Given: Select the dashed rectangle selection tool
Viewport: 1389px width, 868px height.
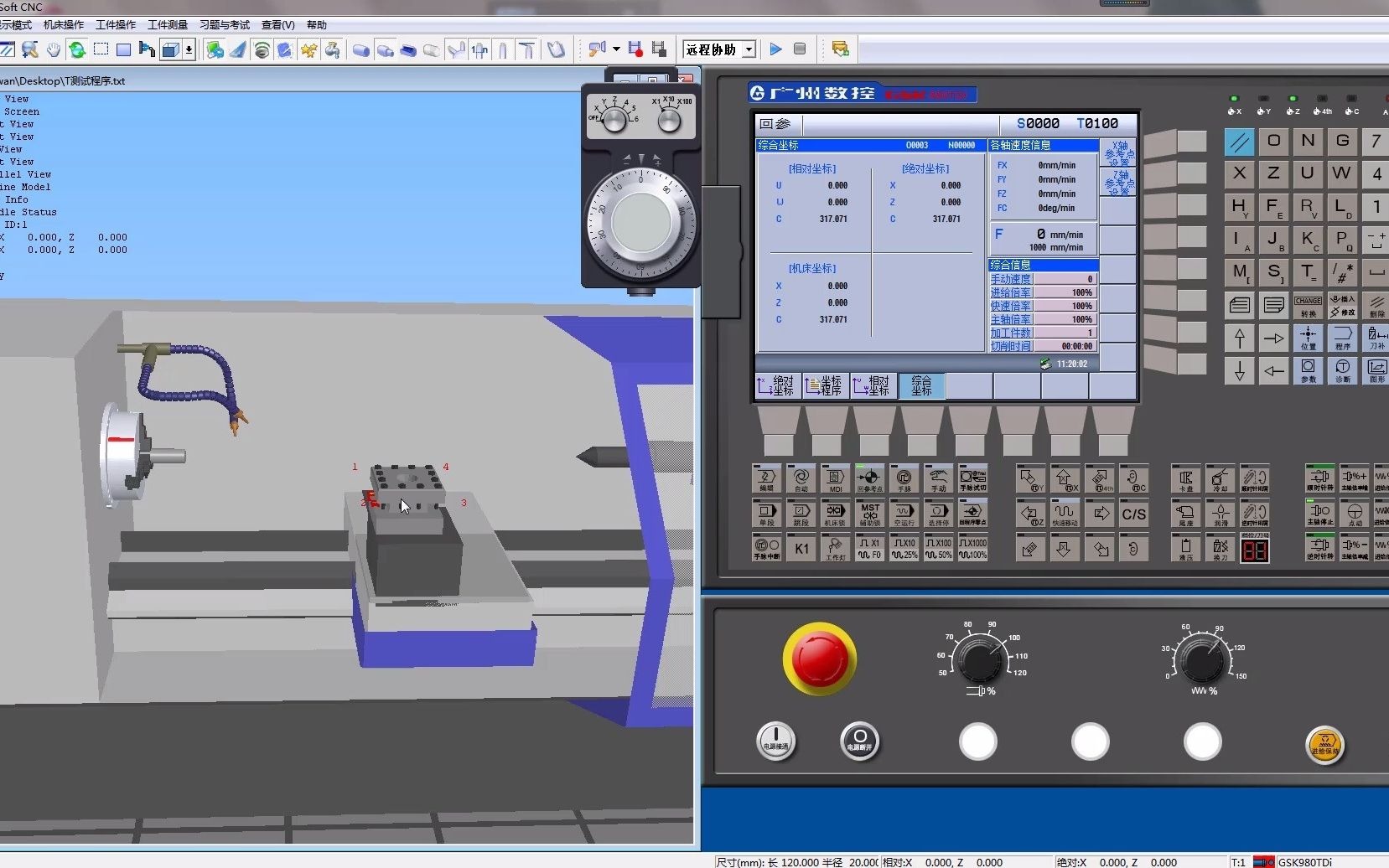Looking at the screenshot, I should (x=101, y=49).
